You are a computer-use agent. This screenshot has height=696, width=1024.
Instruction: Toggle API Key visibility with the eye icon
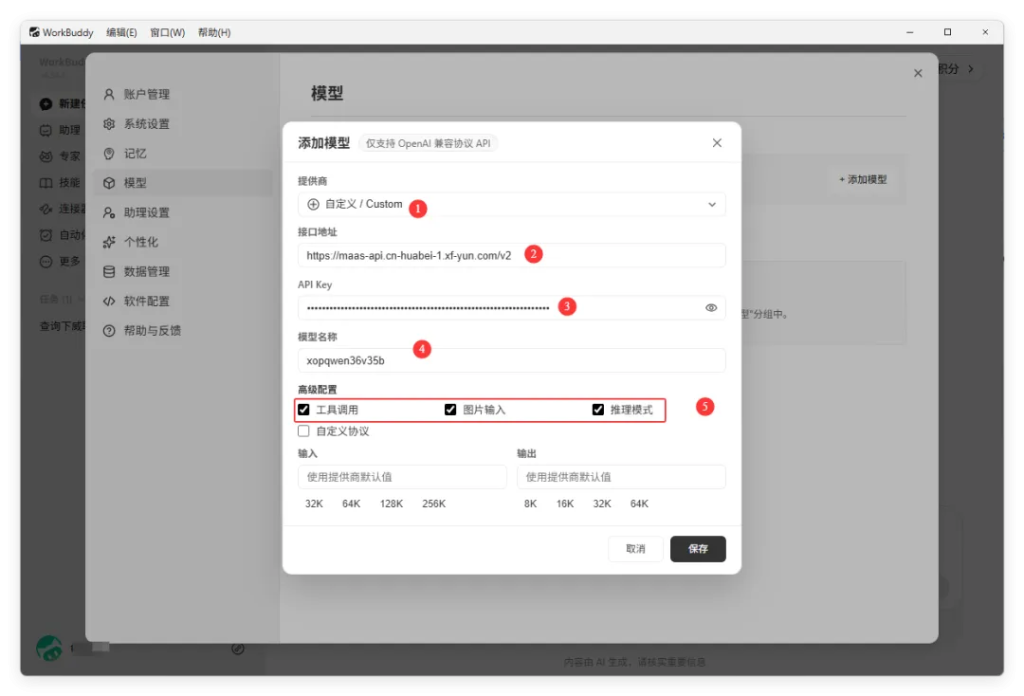(711, 308)
